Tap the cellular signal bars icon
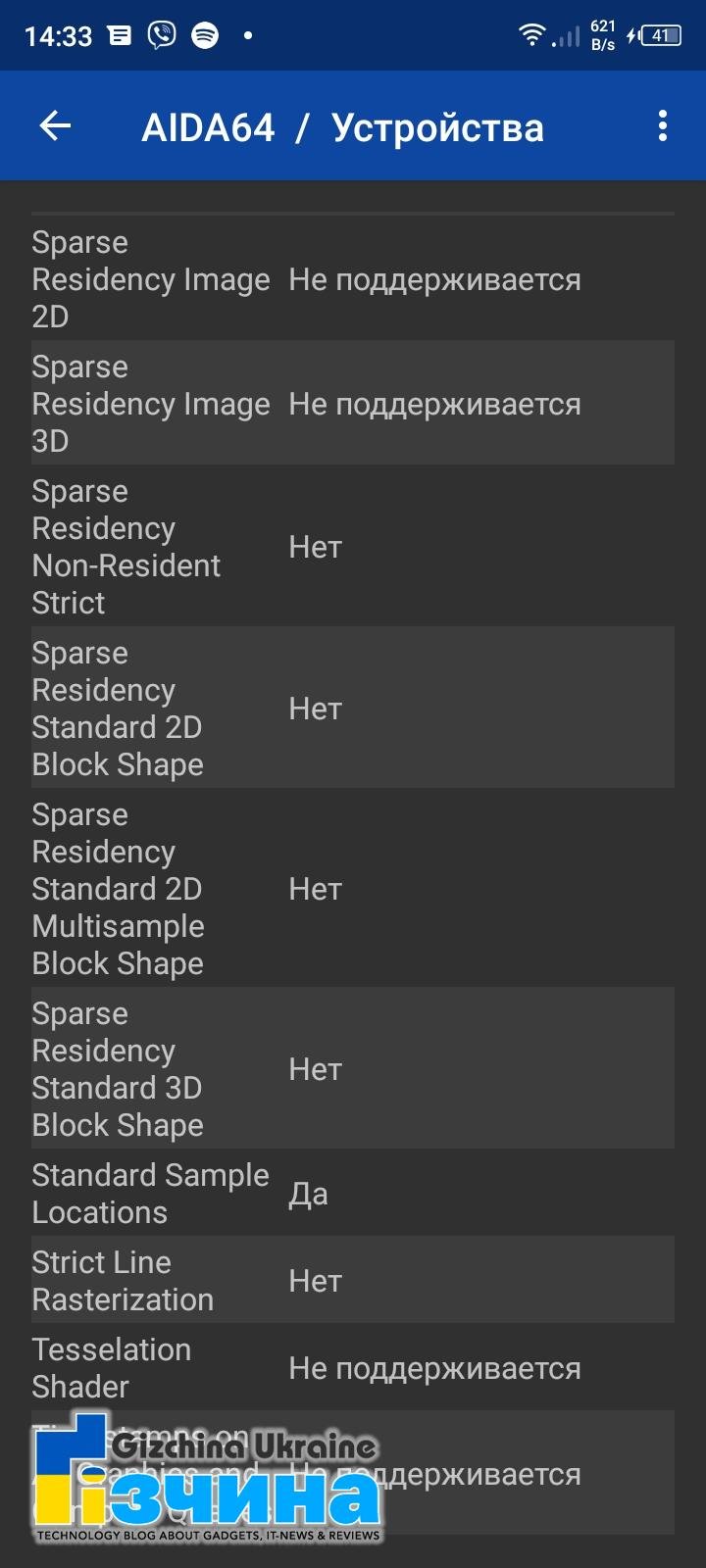706x1568 pixels. [566, 37]
